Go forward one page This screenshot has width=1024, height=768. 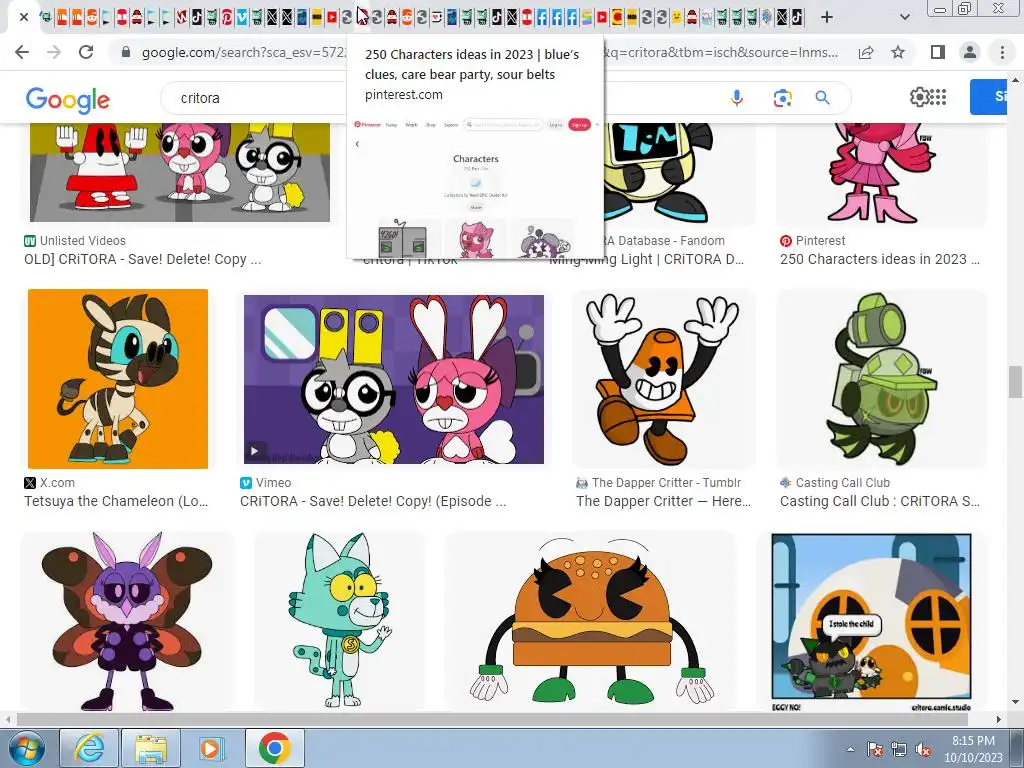tap(54, 52)
